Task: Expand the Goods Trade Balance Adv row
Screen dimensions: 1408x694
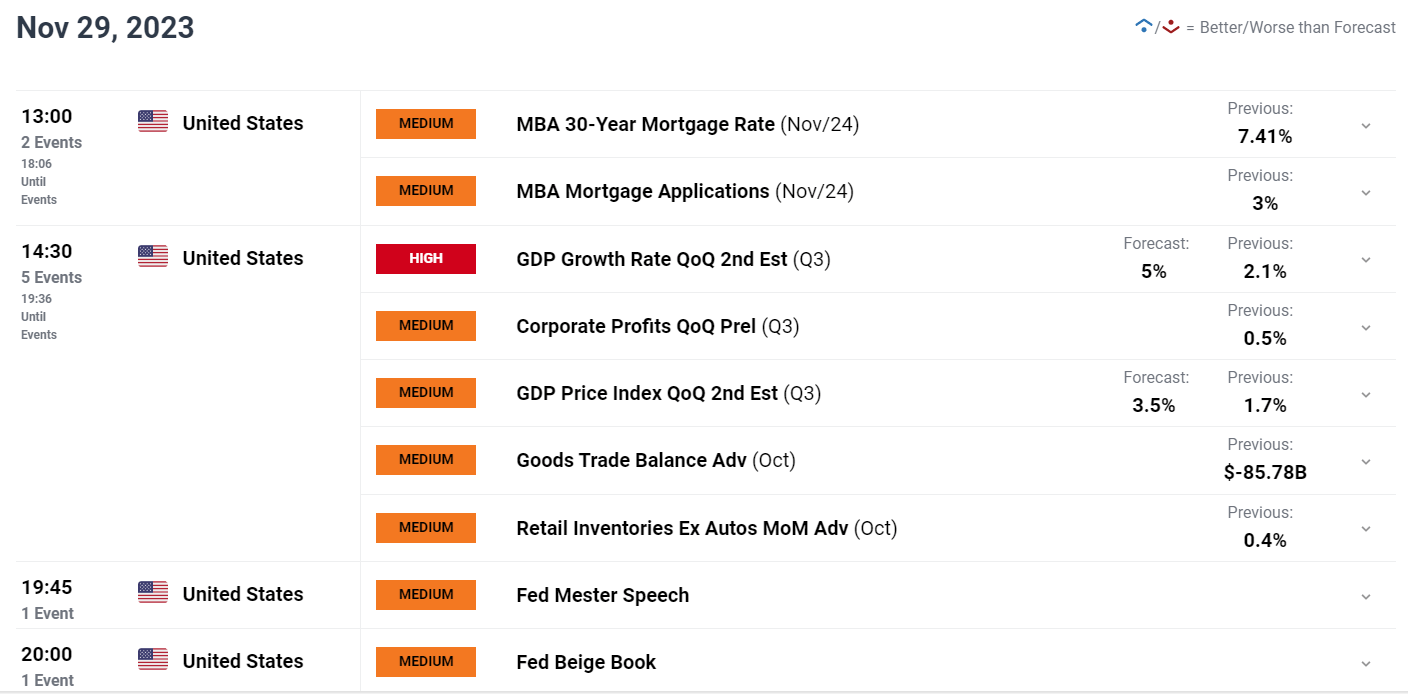Action: click(1366, 461)
